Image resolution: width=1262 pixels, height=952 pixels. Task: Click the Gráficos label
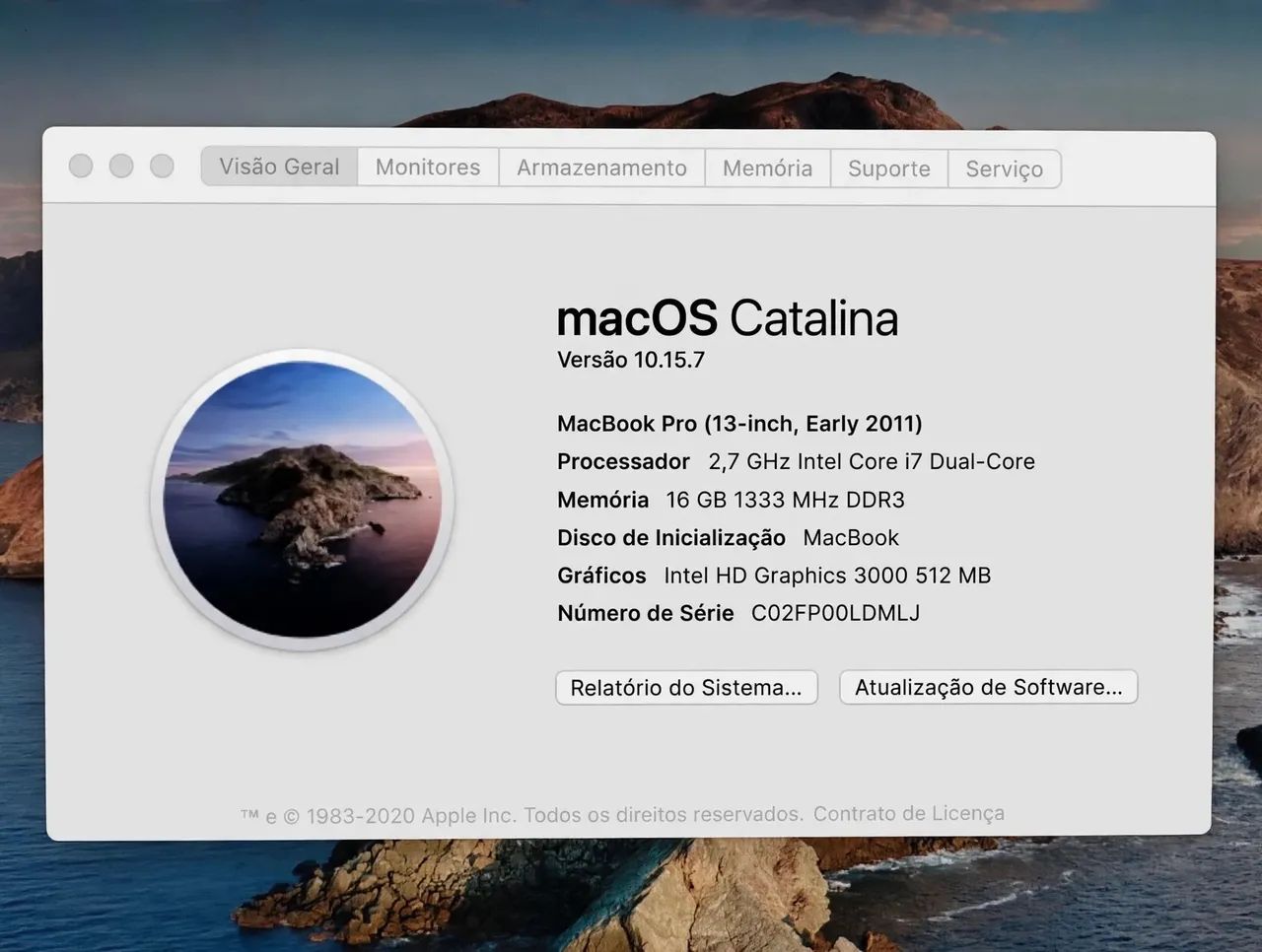pyautogui.click(x=601, y=576)
